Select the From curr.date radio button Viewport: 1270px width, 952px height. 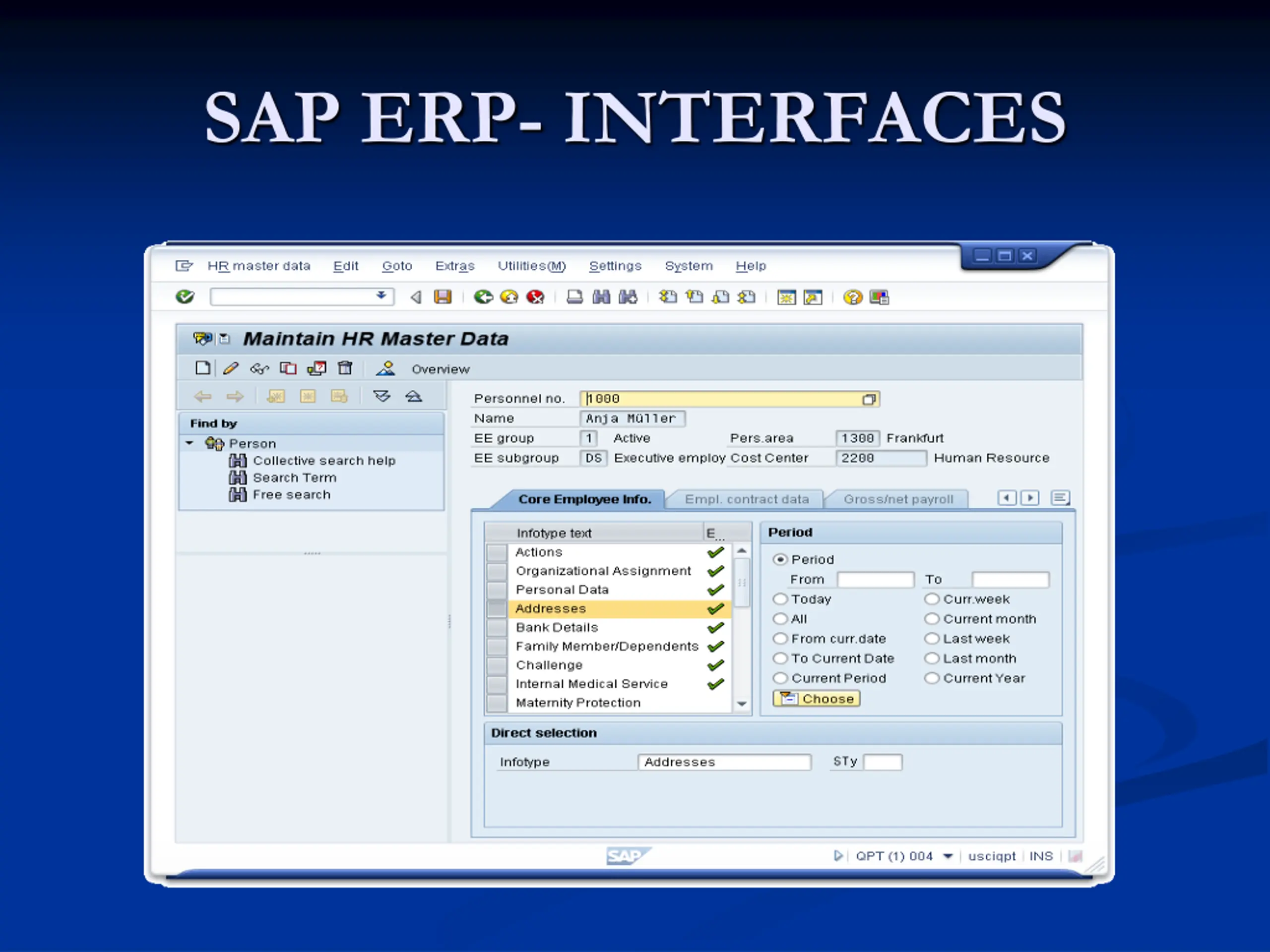[x=780, y=639]
